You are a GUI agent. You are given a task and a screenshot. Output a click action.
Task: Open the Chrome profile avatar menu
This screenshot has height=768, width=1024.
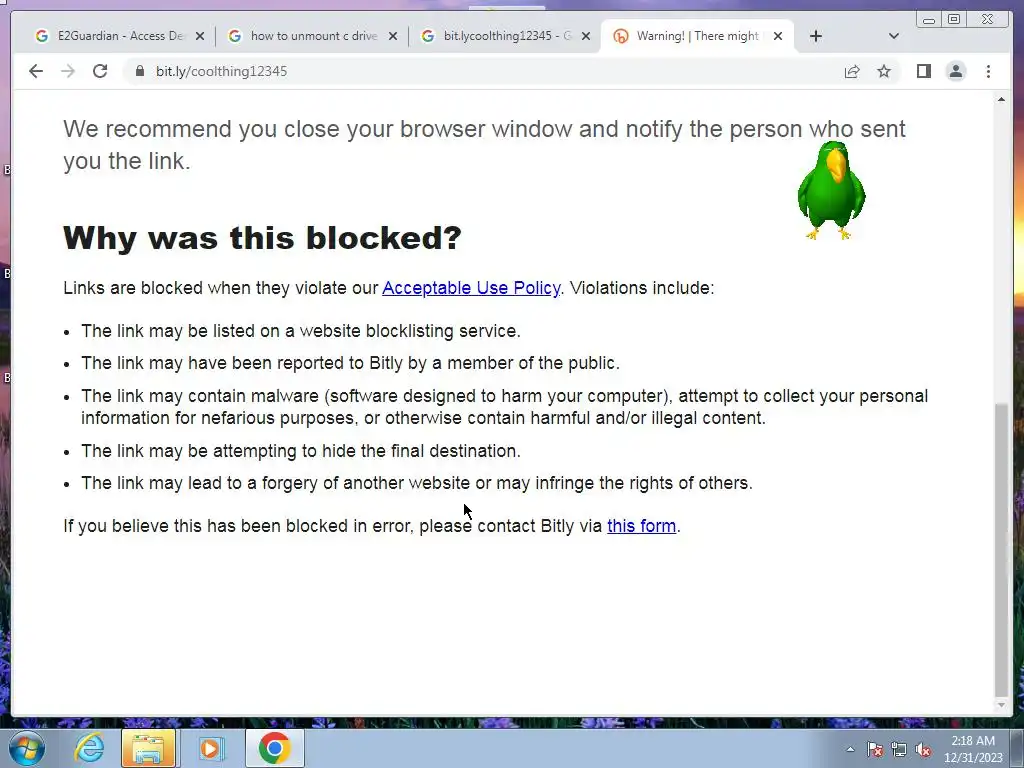click(955, 71)
